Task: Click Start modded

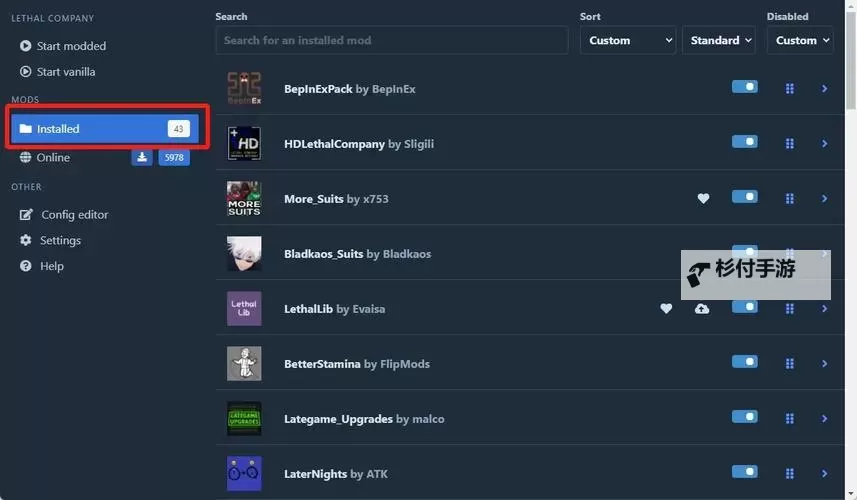Action: coord(70,46)
